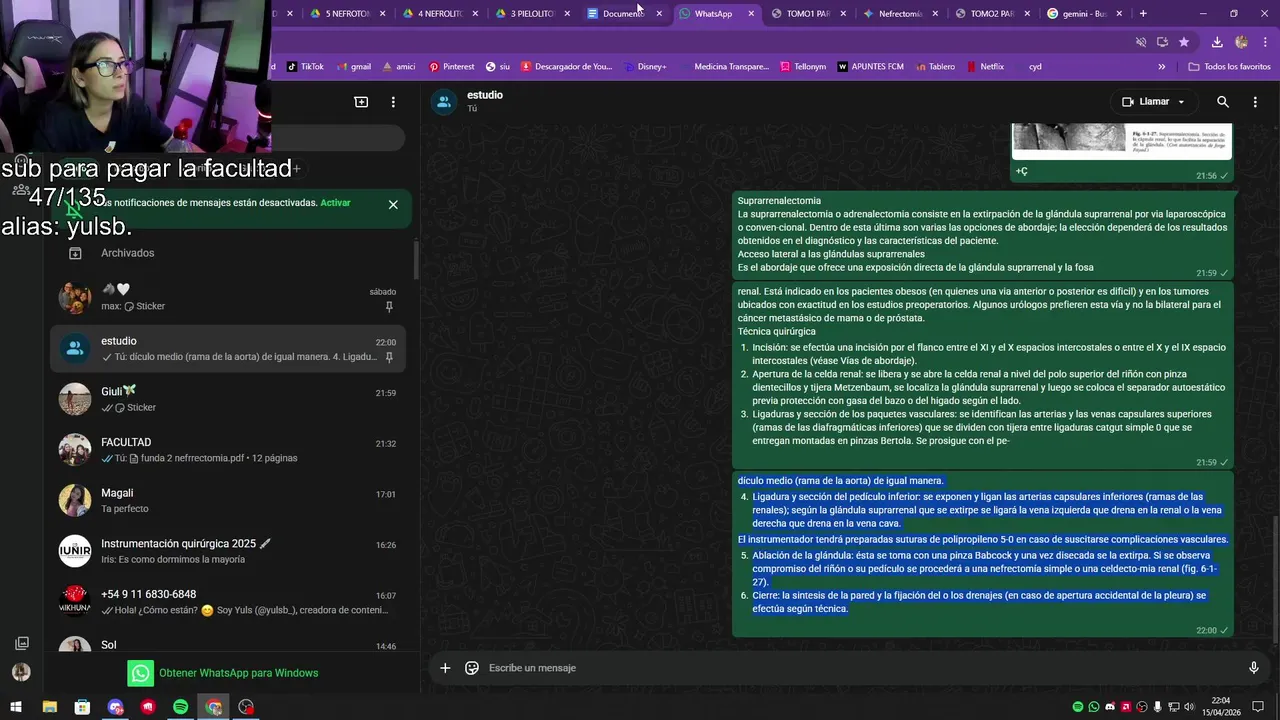Click the Suprarrenalectomía message sent at 21:59

click(983, 235)
